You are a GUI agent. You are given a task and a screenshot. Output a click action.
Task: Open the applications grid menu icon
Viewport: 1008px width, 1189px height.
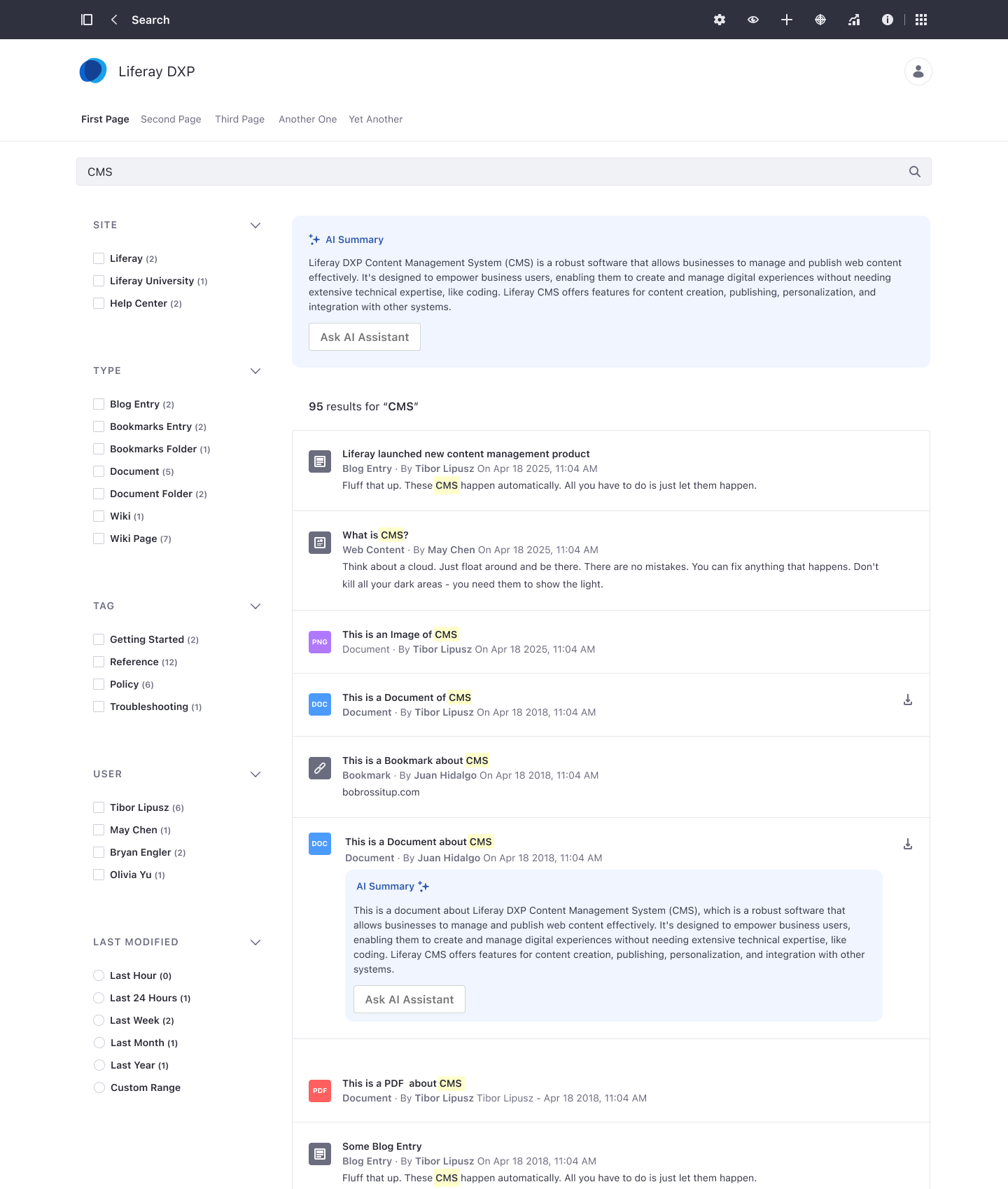[920, 20]
